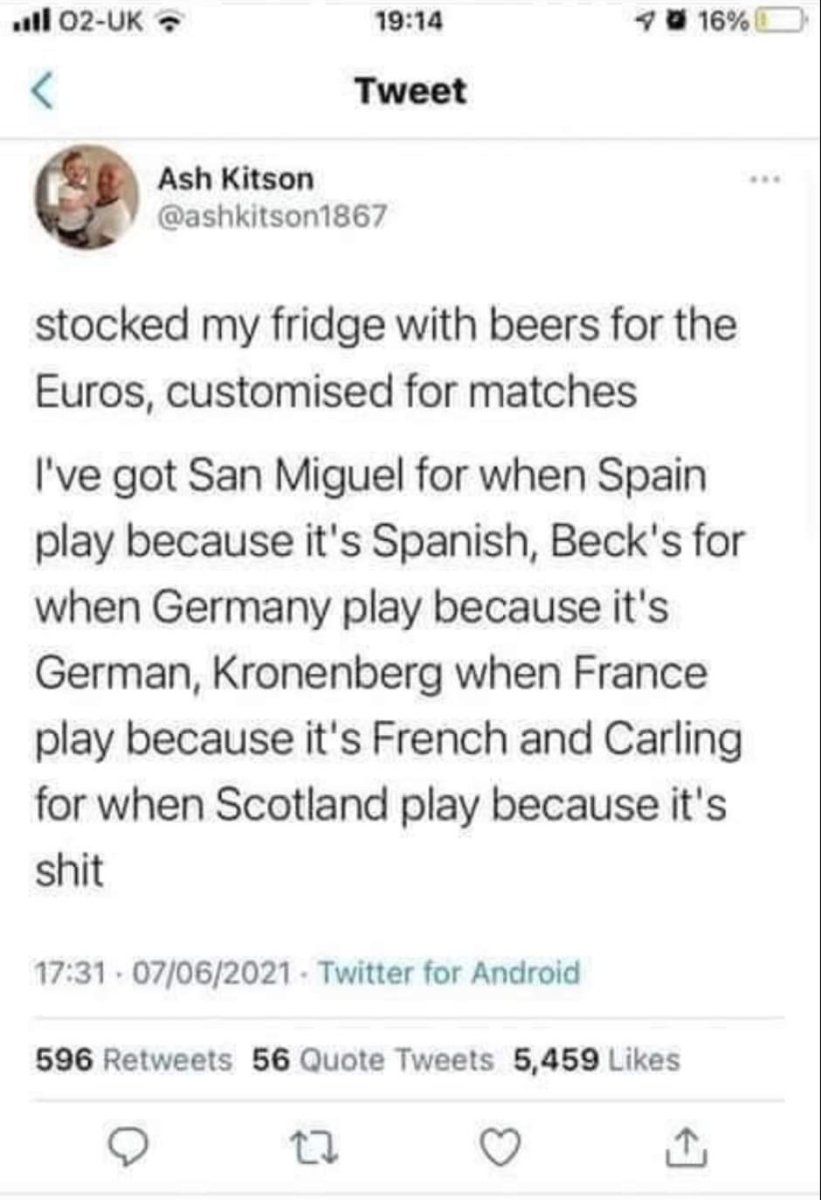View the 56 Quote Tweets list
Viewport: 821px width, 1200px height.
click(x=373, y=1059)
